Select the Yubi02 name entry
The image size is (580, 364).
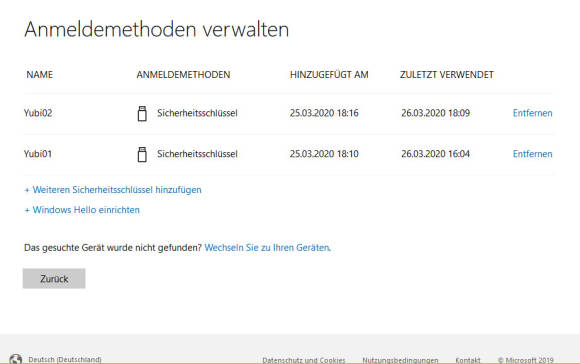(38, 113)
